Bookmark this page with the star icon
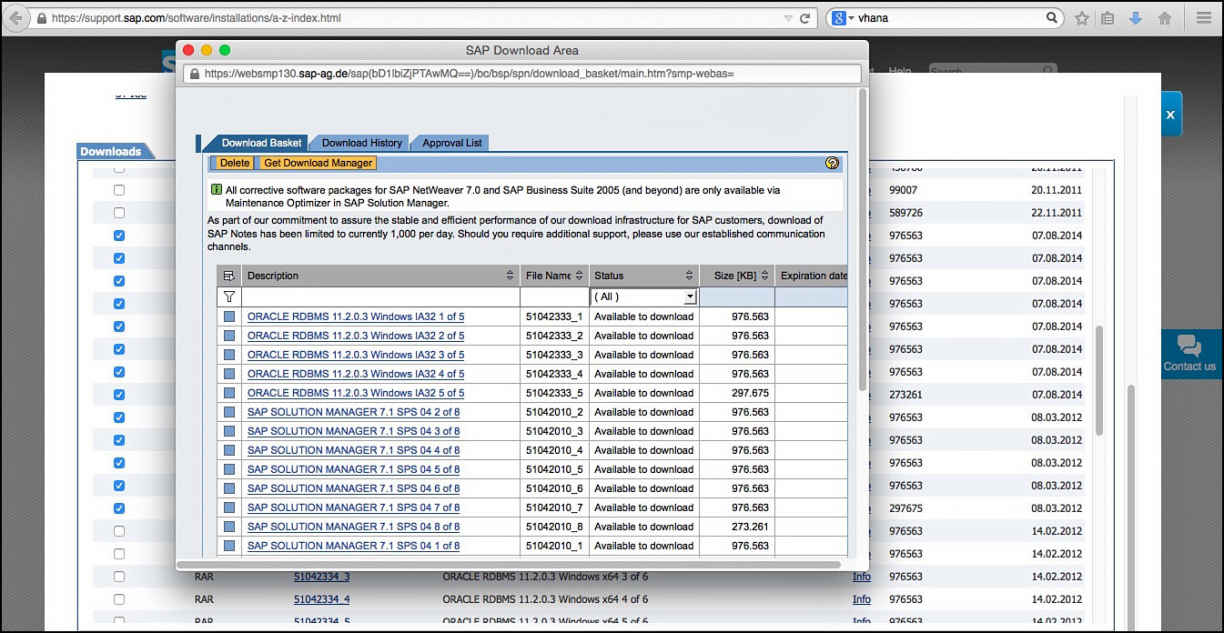The width and height of the screenshot is (1224, 633). coord(1082,18)
